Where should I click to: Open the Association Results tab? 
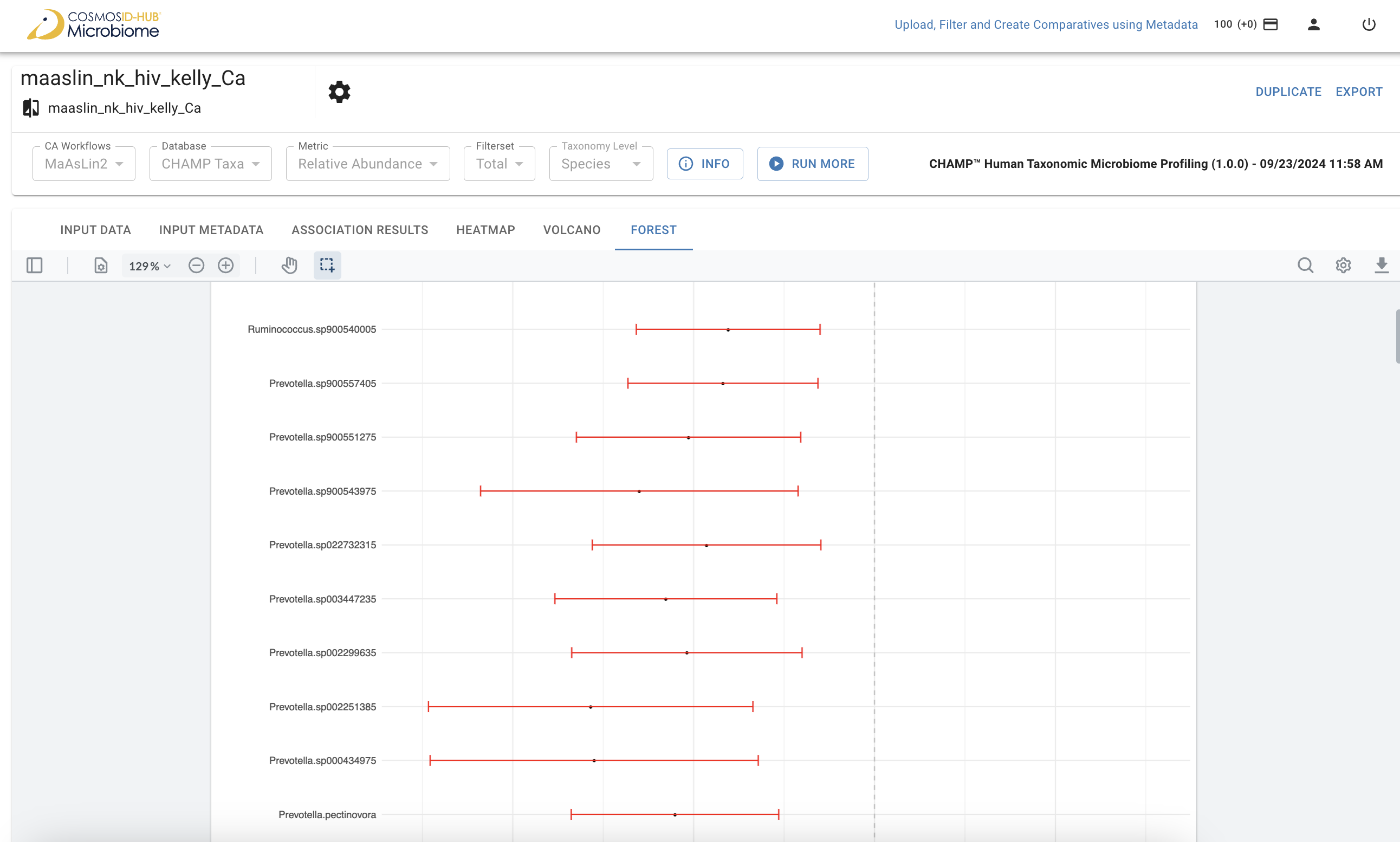tap(360, 230)
